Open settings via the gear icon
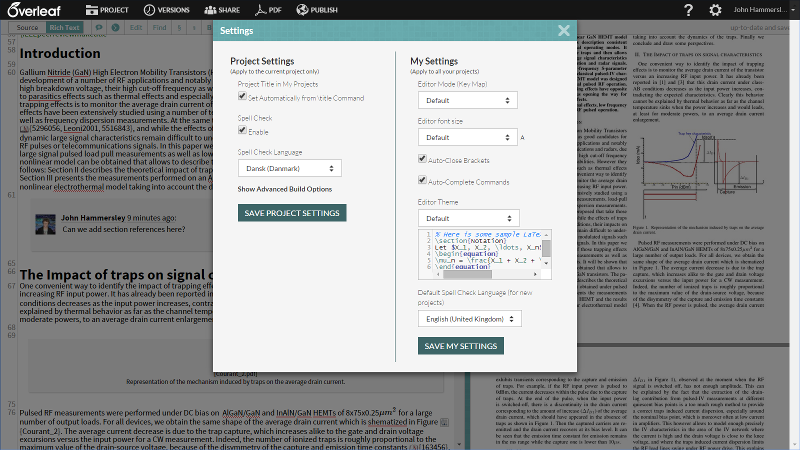Image resolution: width=800 pixels, height=450 pixels. pyautogui.click(x=715, y=10)
